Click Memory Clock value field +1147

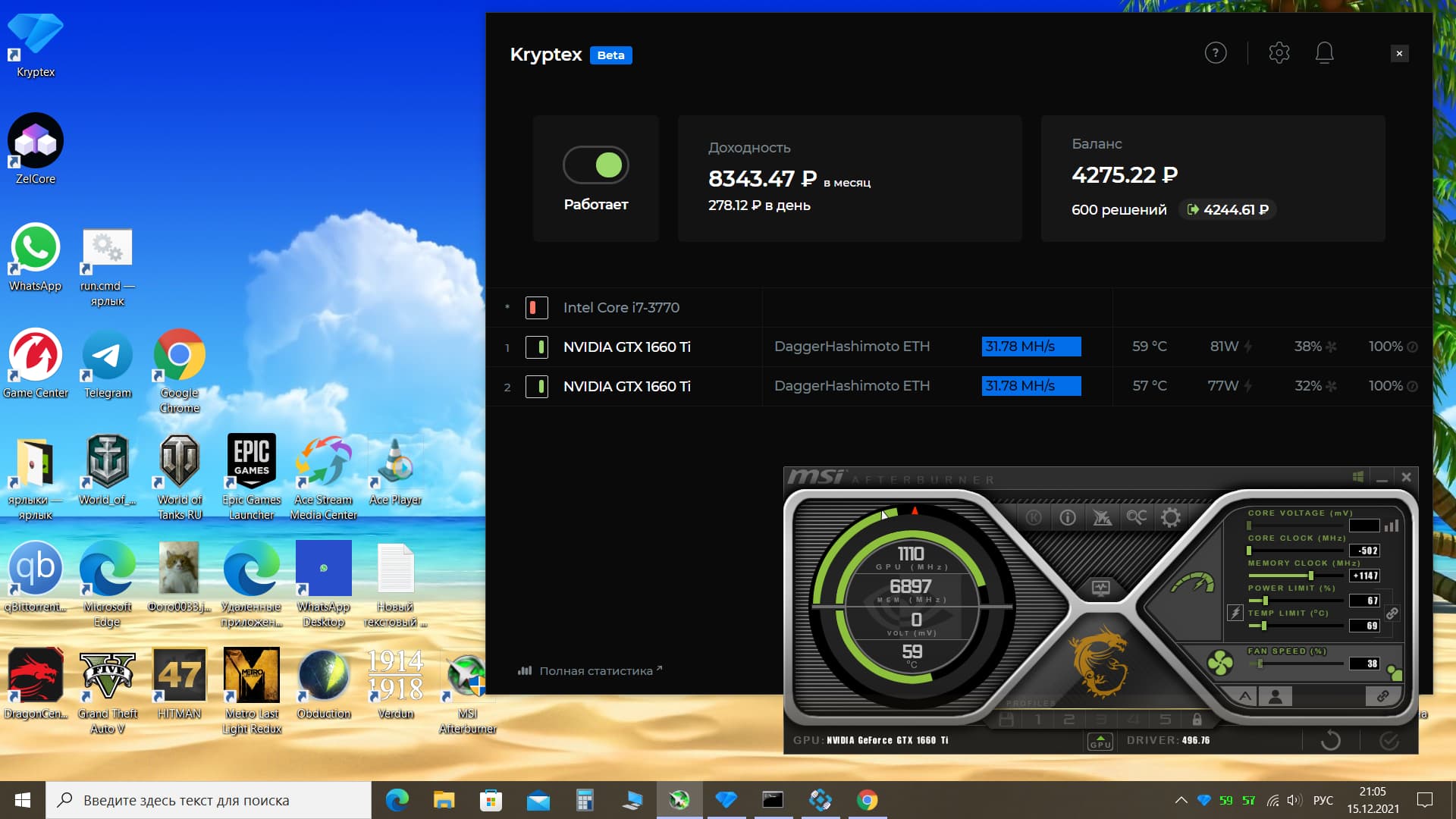point(1364,576)
